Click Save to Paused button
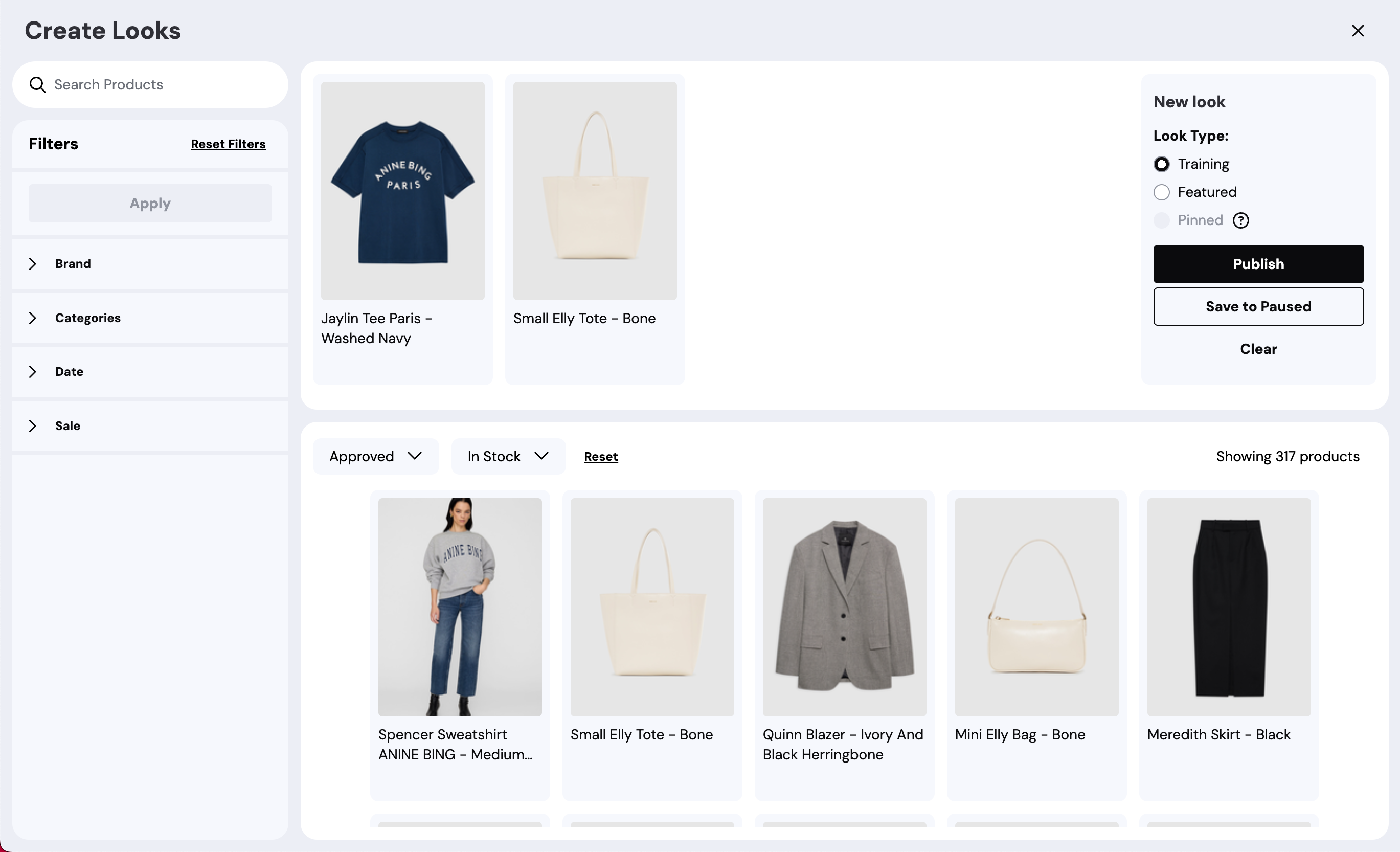This screenshot has width=1400, height=852. pos(1258,307)
